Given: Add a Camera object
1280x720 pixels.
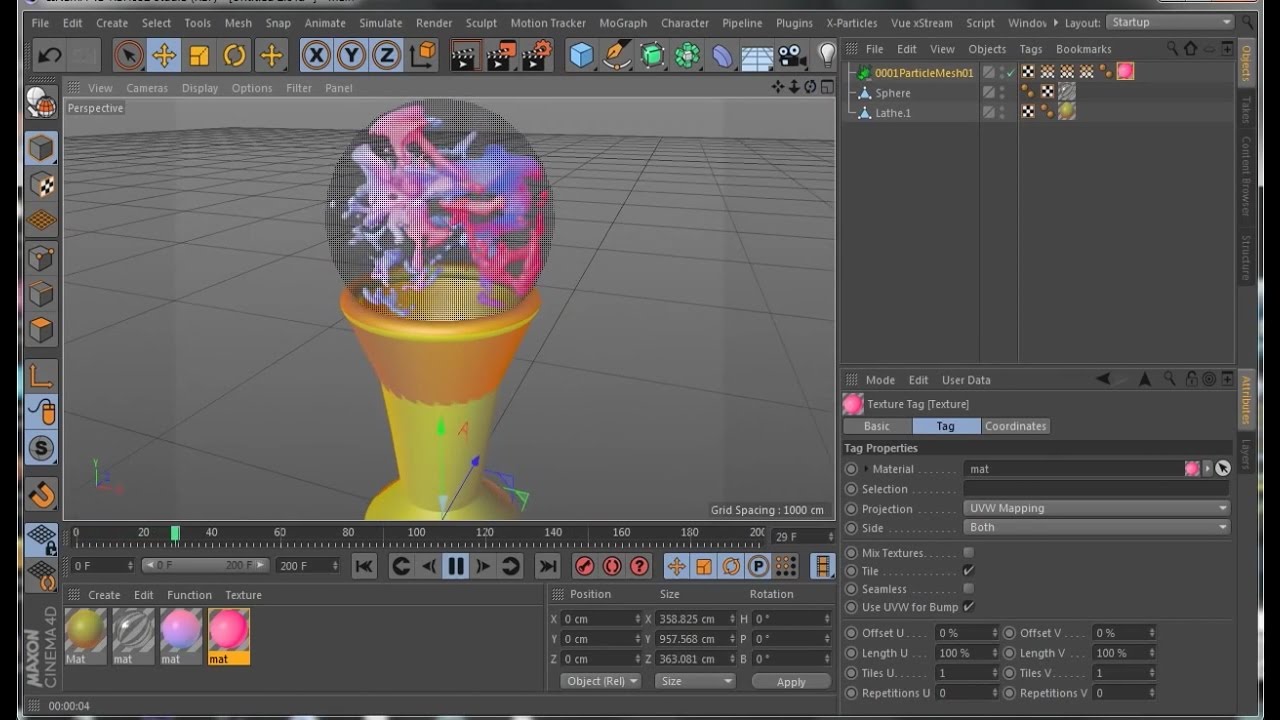Looking at the screenshot, I should point(792,56).
